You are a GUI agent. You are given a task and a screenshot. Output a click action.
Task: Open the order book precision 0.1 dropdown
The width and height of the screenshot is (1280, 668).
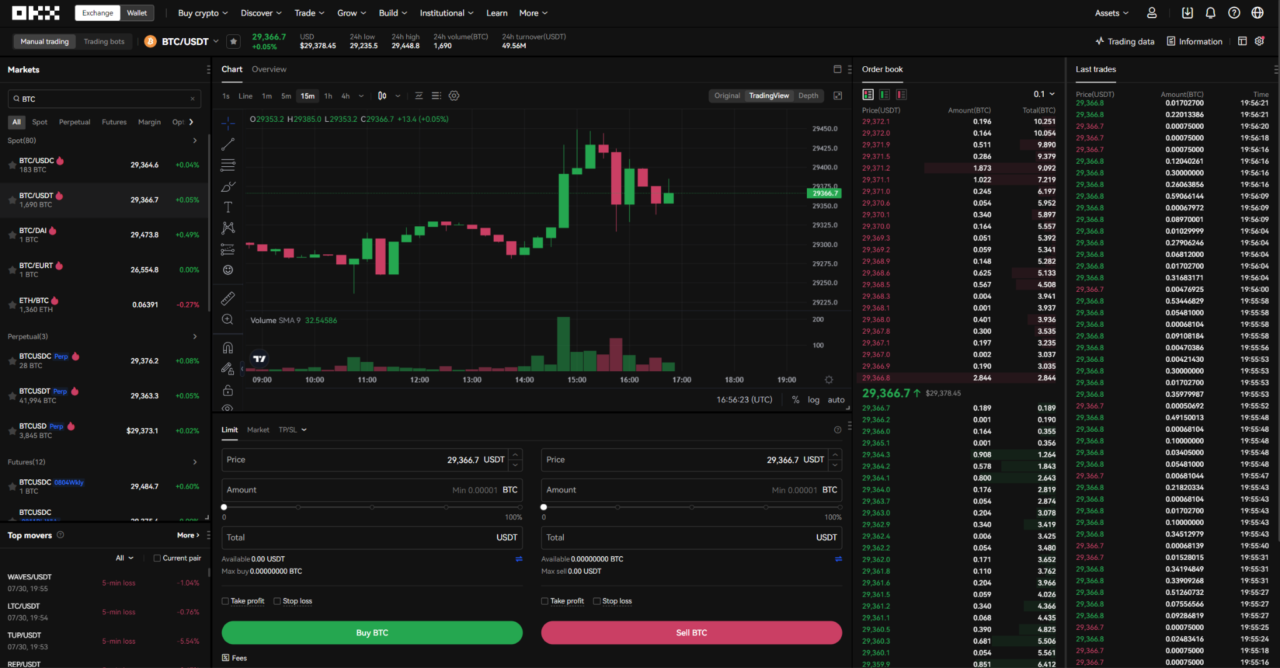[x=1043, y=93]
